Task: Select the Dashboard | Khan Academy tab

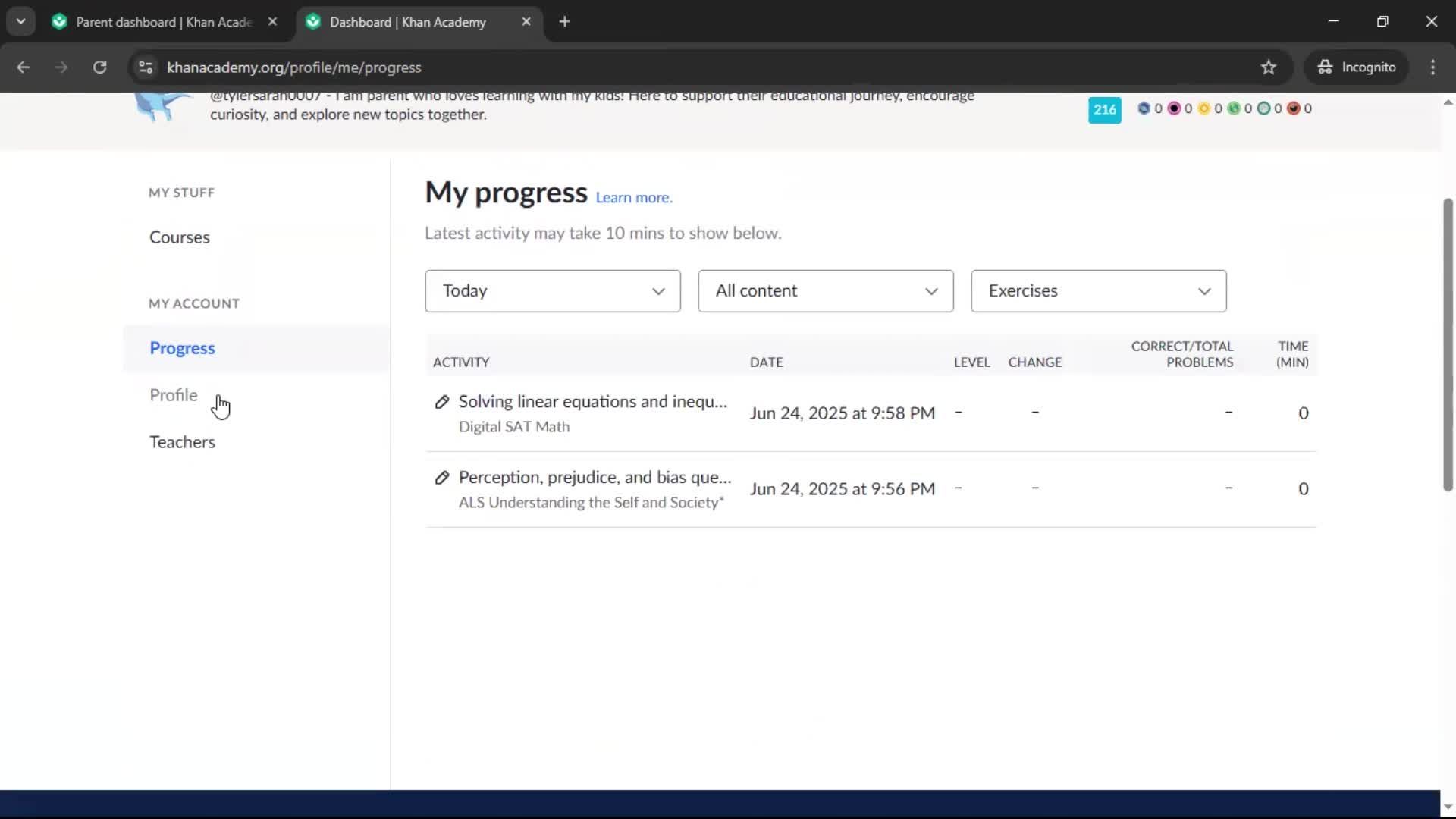Action: pyautogui.click(x=409, y=22)
